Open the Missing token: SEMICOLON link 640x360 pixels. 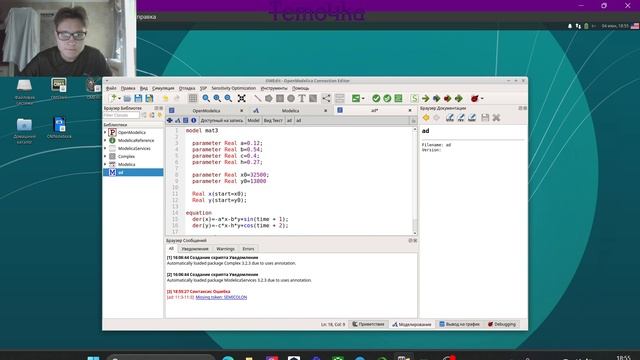221,297
